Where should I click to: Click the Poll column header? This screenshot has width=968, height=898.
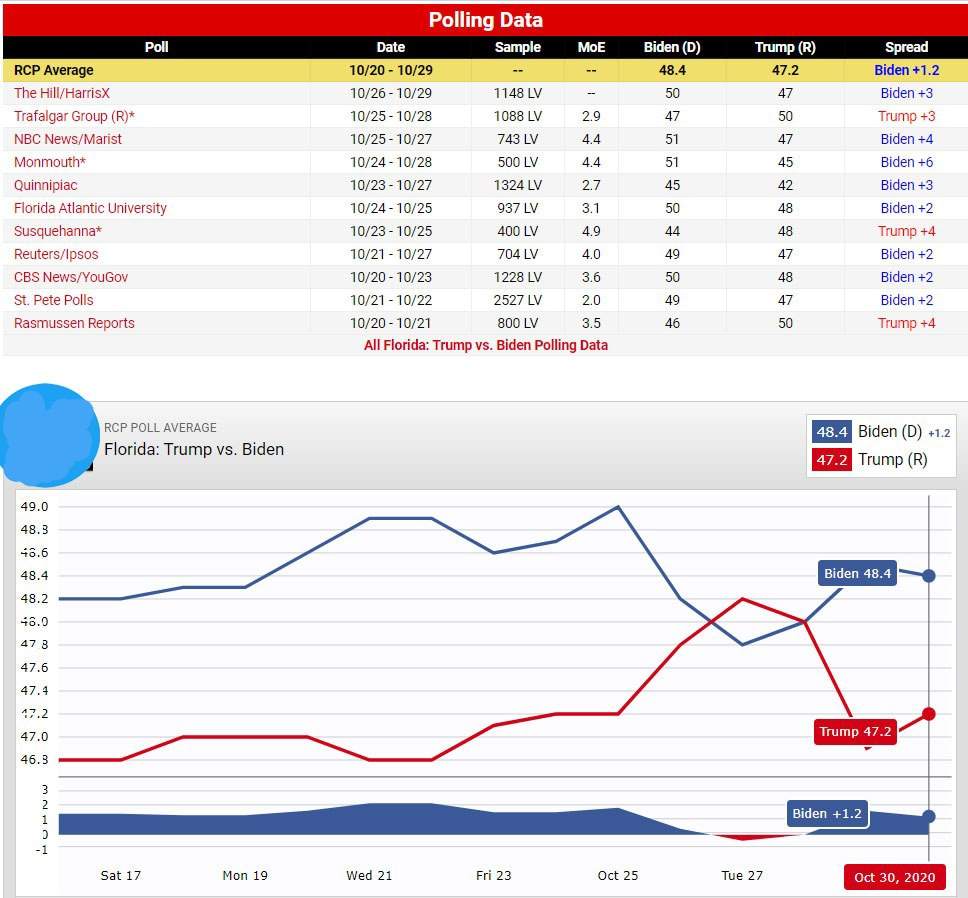point(156,48)
